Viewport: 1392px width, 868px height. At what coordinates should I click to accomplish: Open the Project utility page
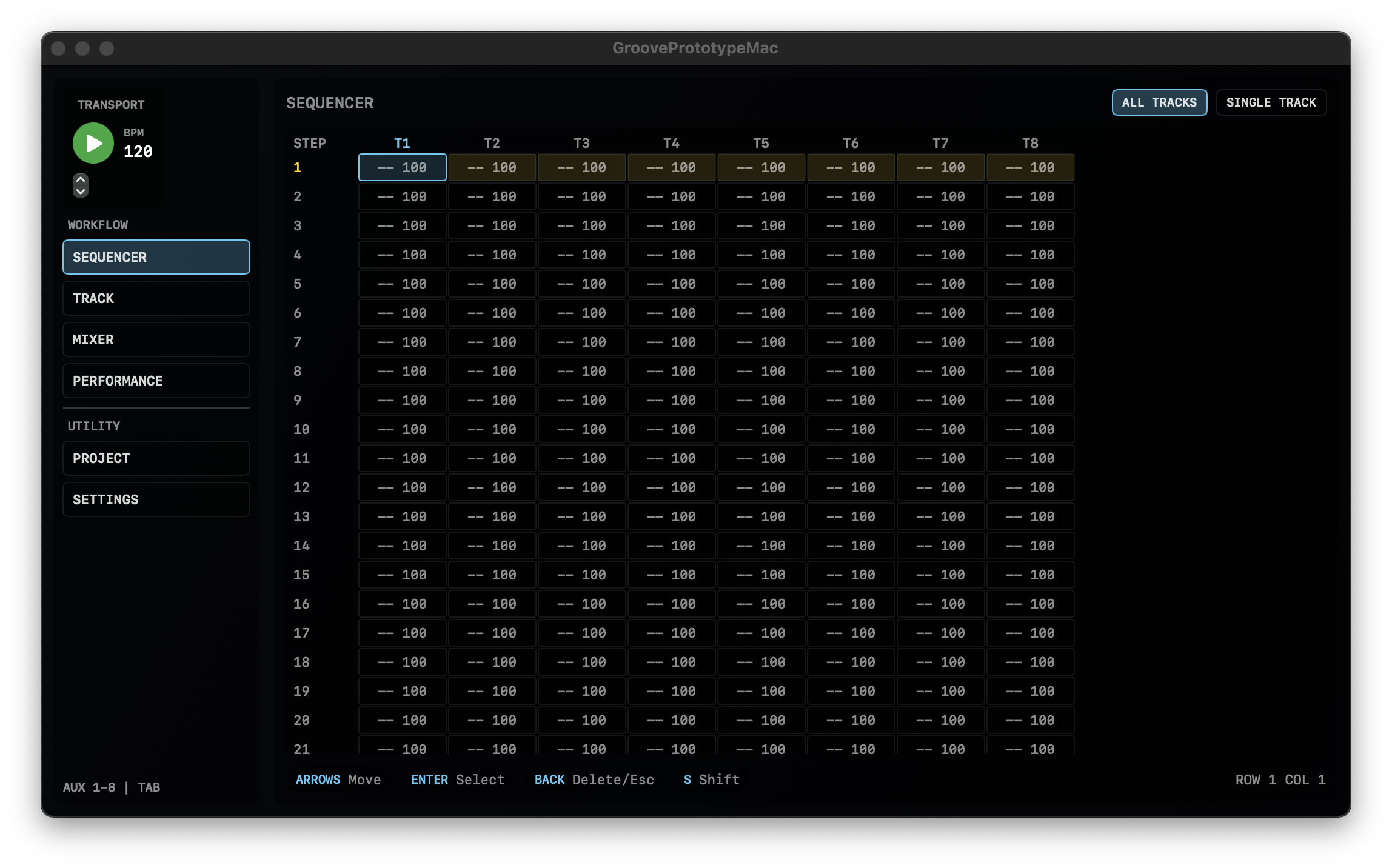(x=156, y=458)
